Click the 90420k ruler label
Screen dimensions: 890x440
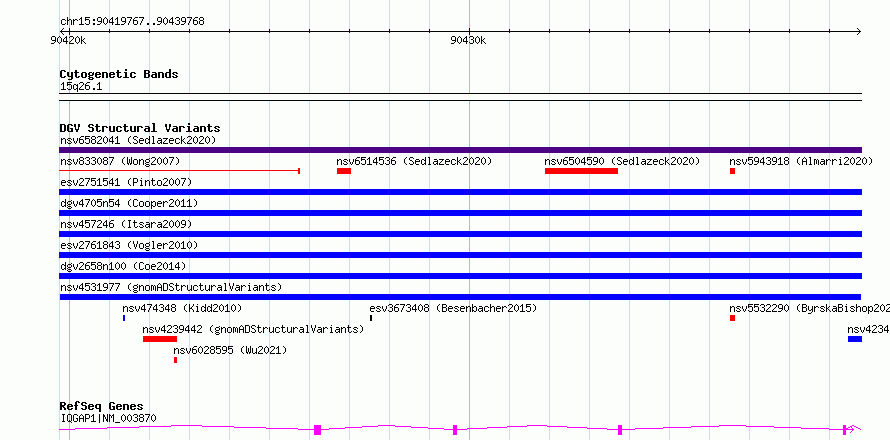[x=68, y=40]
